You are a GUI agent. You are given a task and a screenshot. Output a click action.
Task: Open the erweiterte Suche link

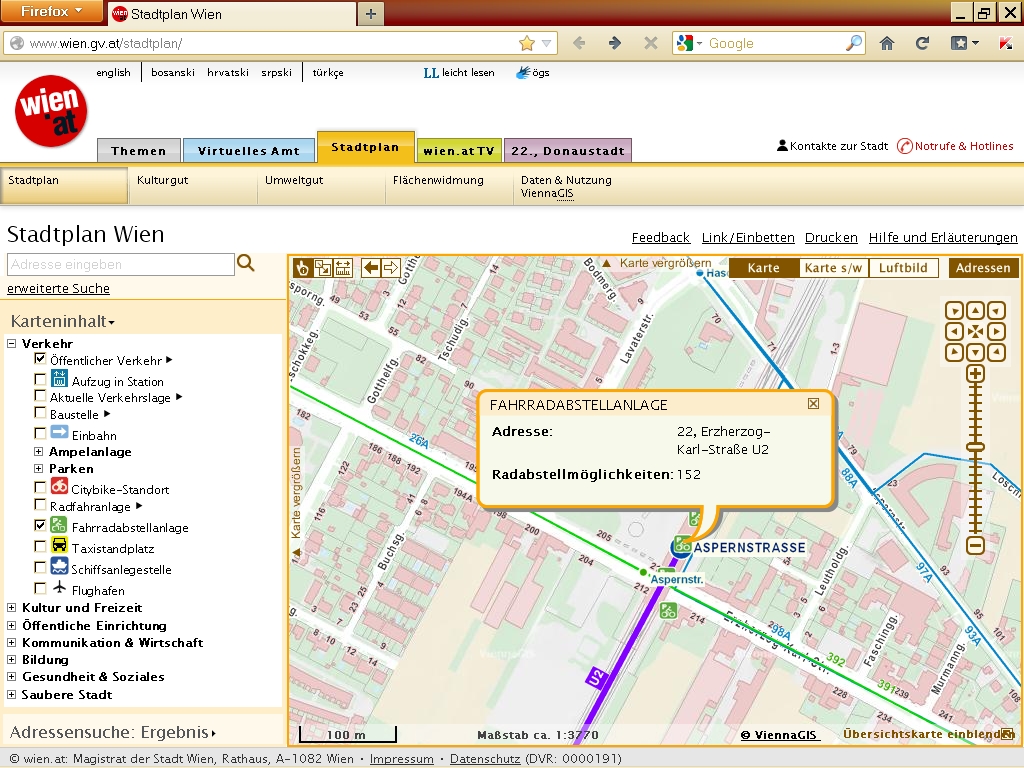pyautogui.click(x=58, y=289)
